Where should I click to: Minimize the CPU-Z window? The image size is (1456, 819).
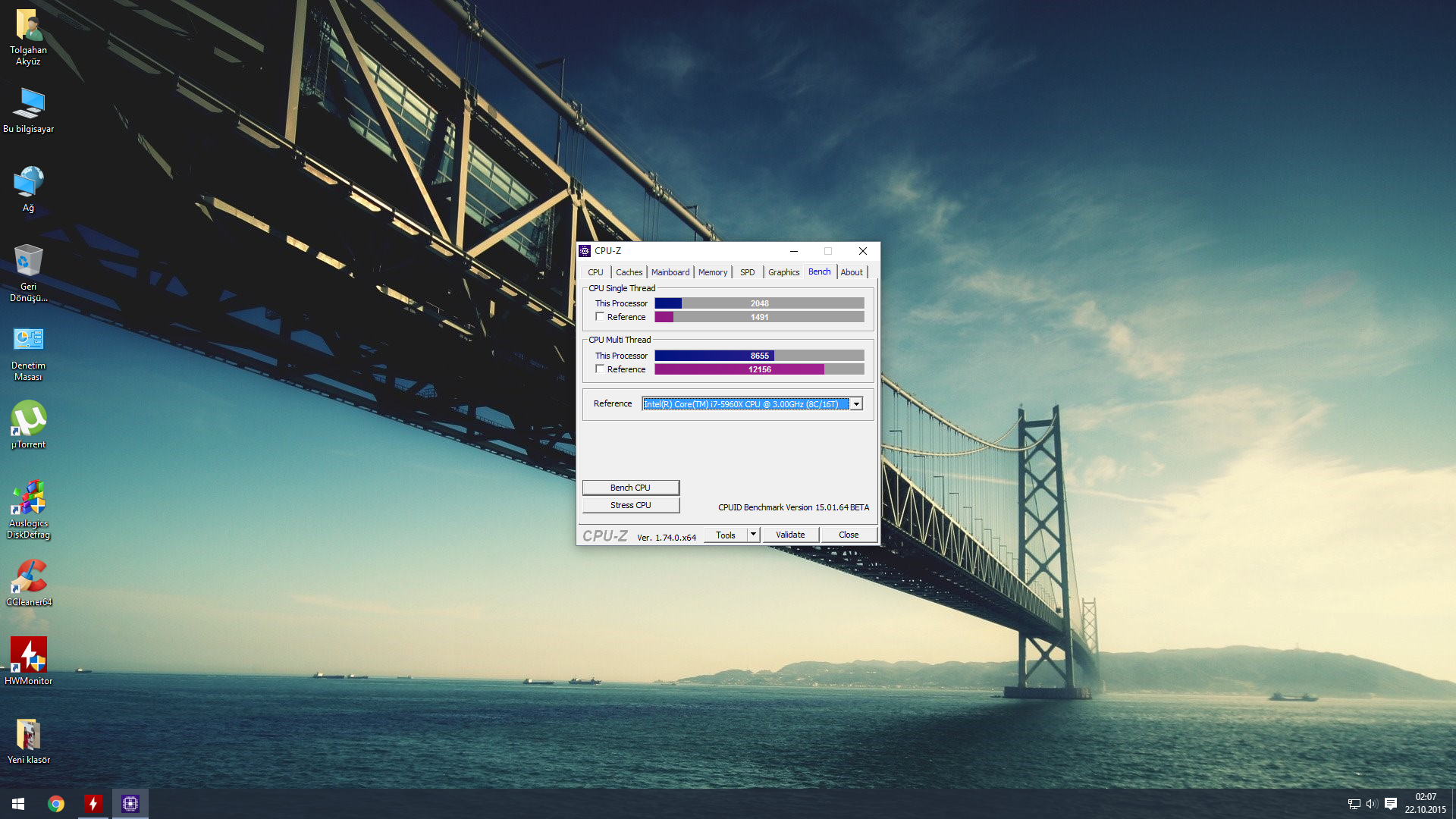pos(793,251)
